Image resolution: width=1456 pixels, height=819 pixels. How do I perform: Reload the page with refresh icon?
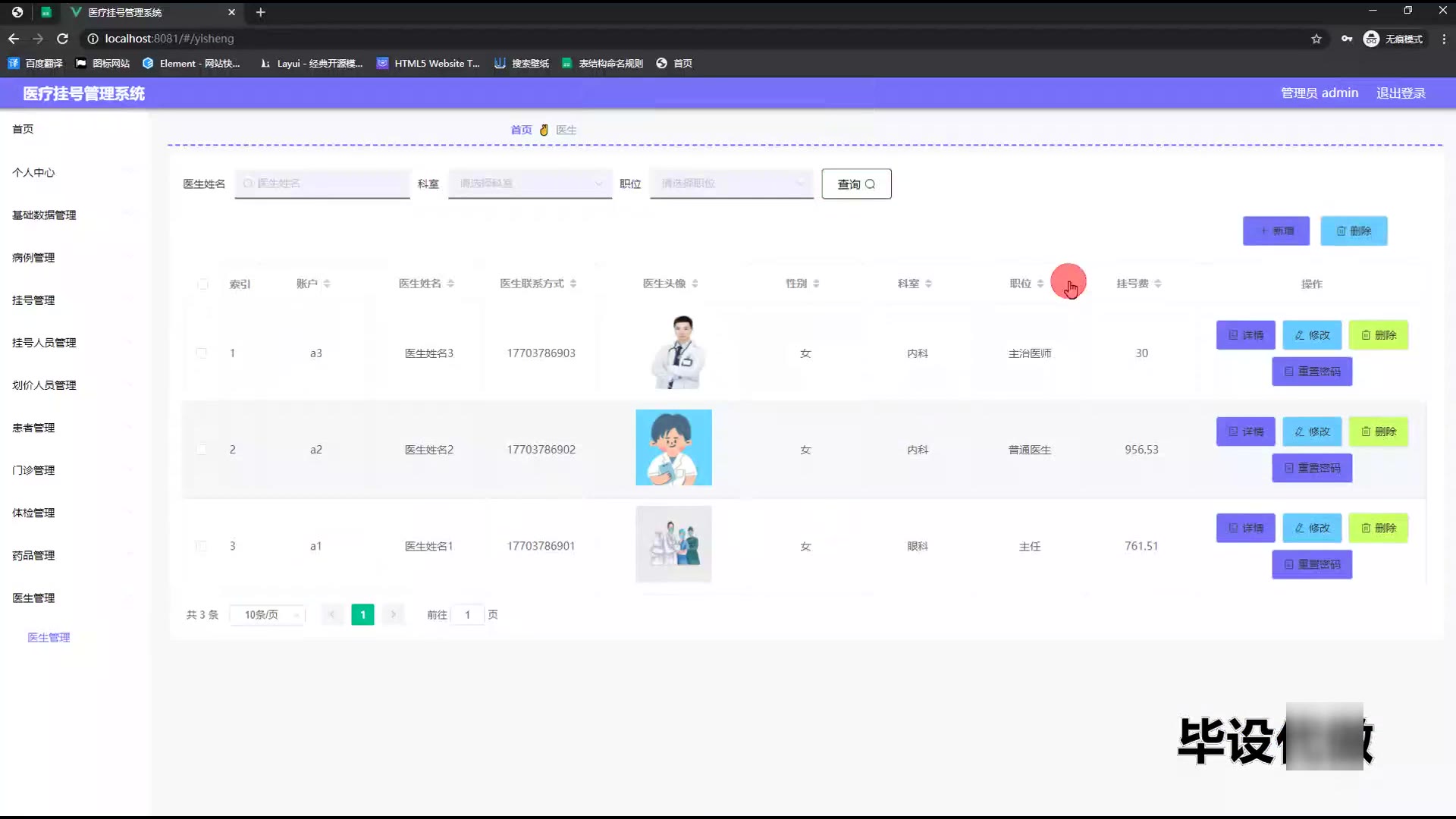tap(63, 39)
